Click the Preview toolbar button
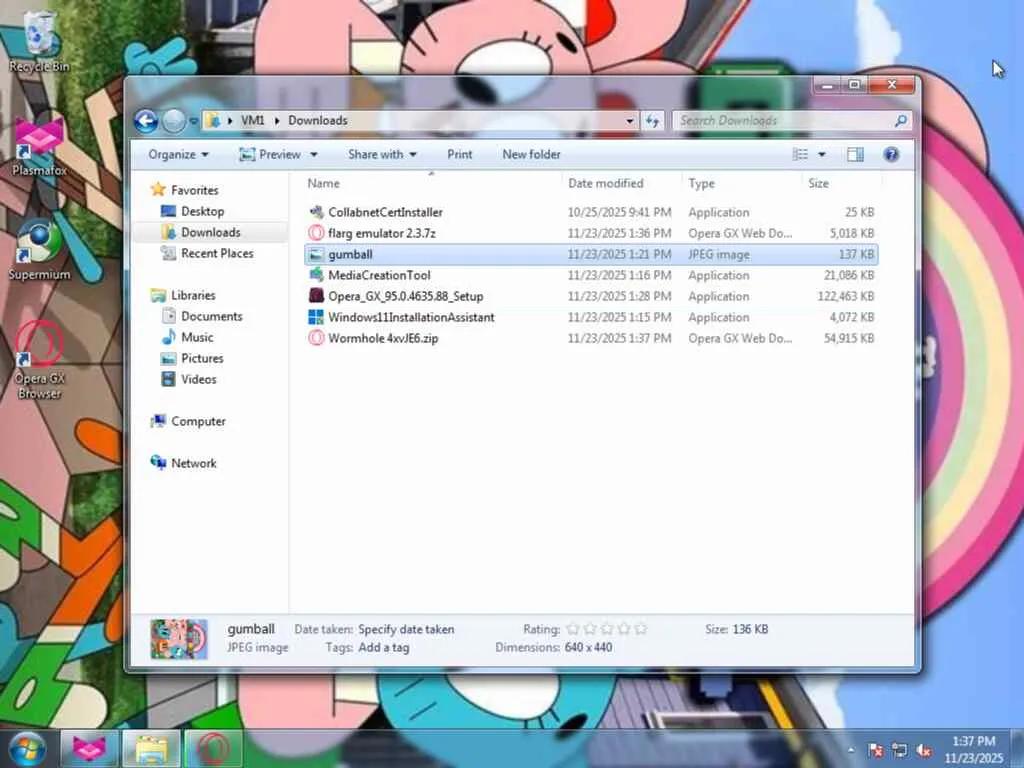Screen dimensions: 1024x768 270,155
